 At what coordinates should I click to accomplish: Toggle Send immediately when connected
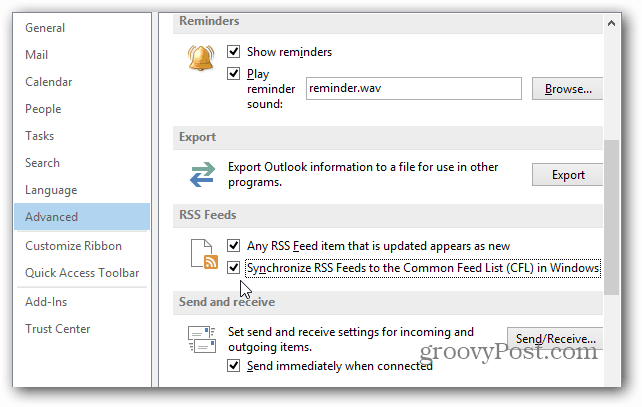coord(233,366)
